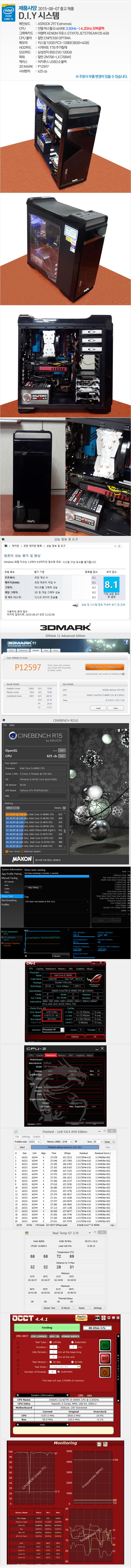Open the Help menu in Cinebench R15
Viewport: 131px width, 1568px height.
click(12, 725)
